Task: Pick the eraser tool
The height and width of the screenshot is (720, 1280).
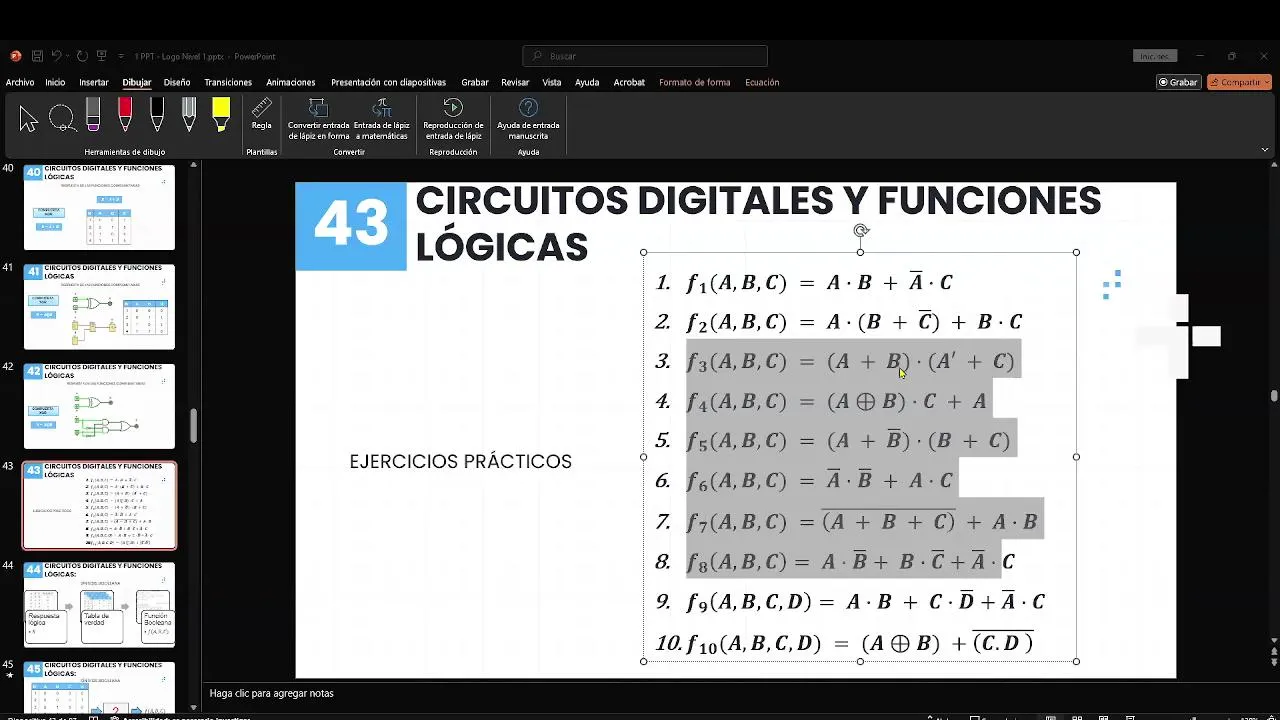Action: 93,115
